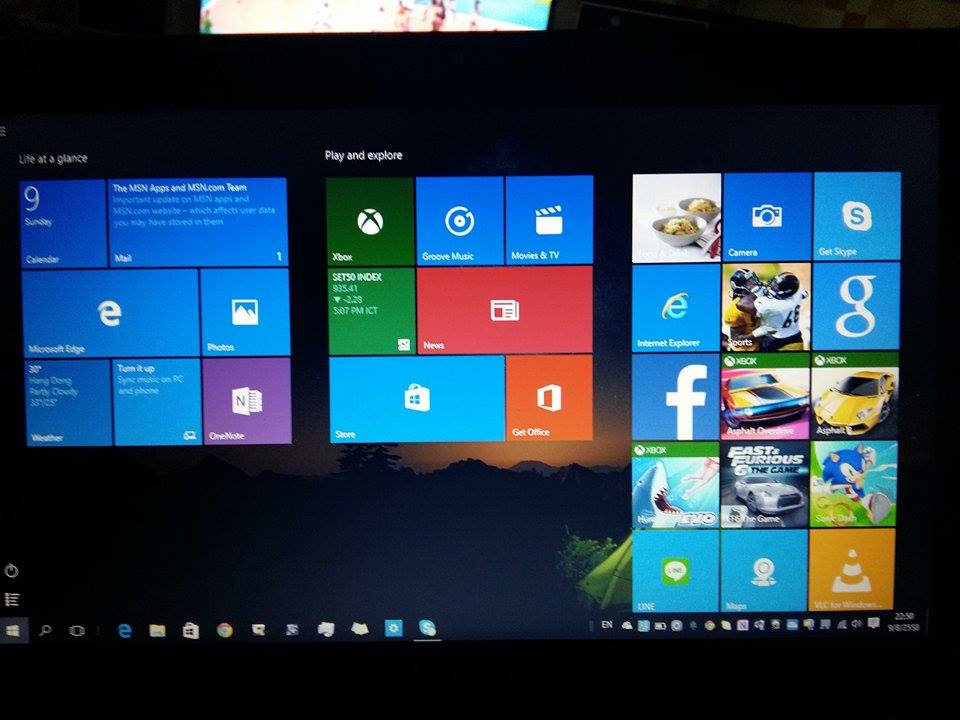Click the Get Office tile

[550, 397]
